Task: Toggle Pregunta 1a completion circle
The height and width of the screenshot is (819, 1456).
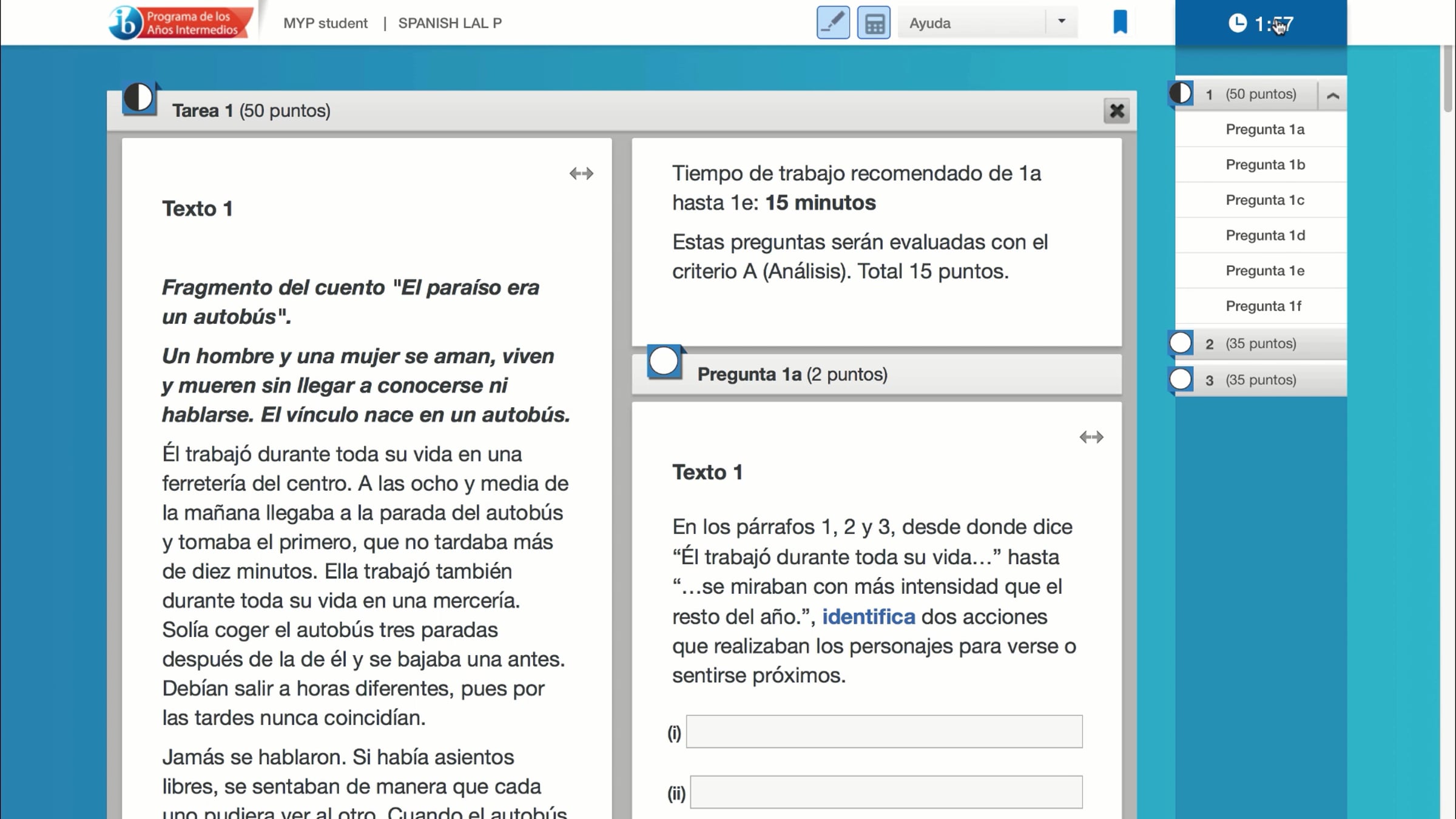Action: point(664,362)
